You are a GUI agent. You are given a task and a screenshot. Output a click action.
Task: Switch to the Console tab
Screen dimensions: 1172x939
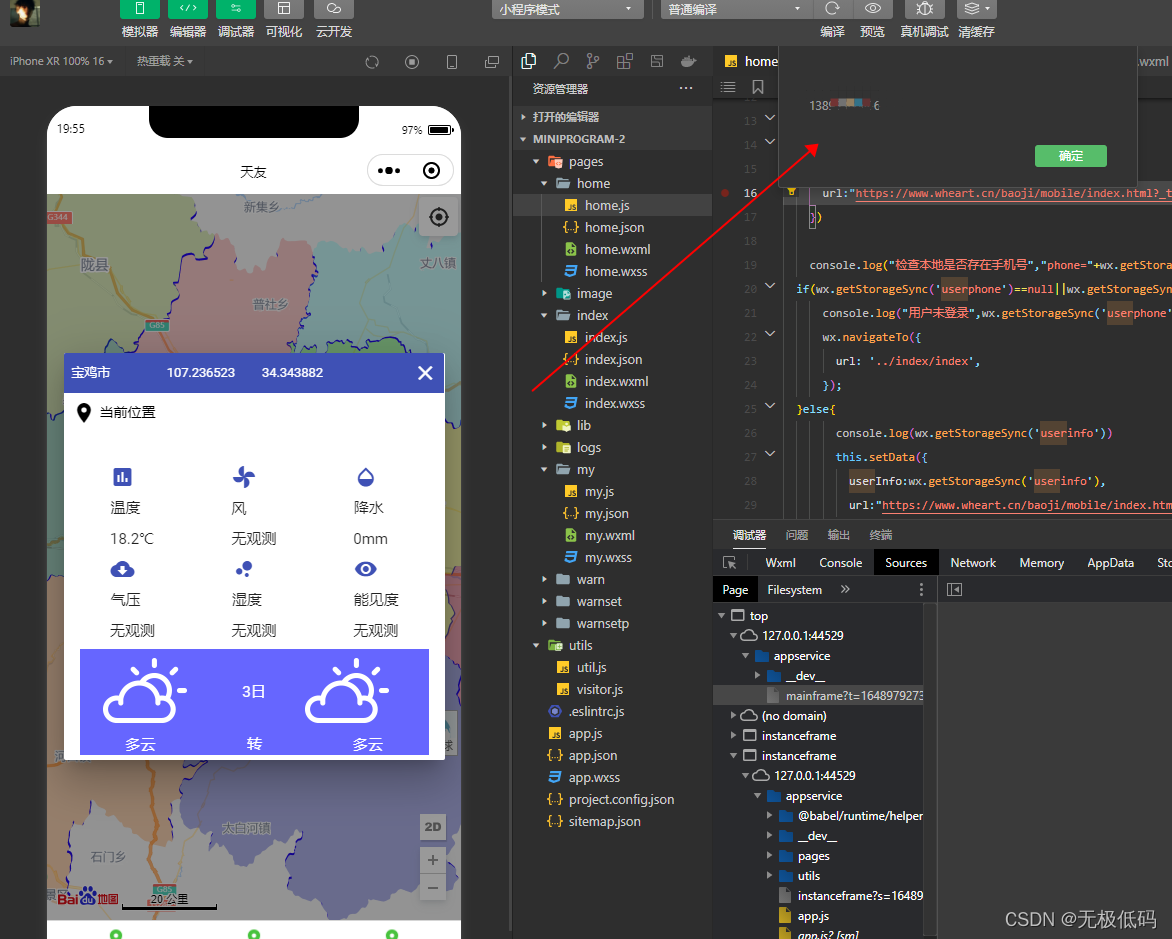coord(840,563)
